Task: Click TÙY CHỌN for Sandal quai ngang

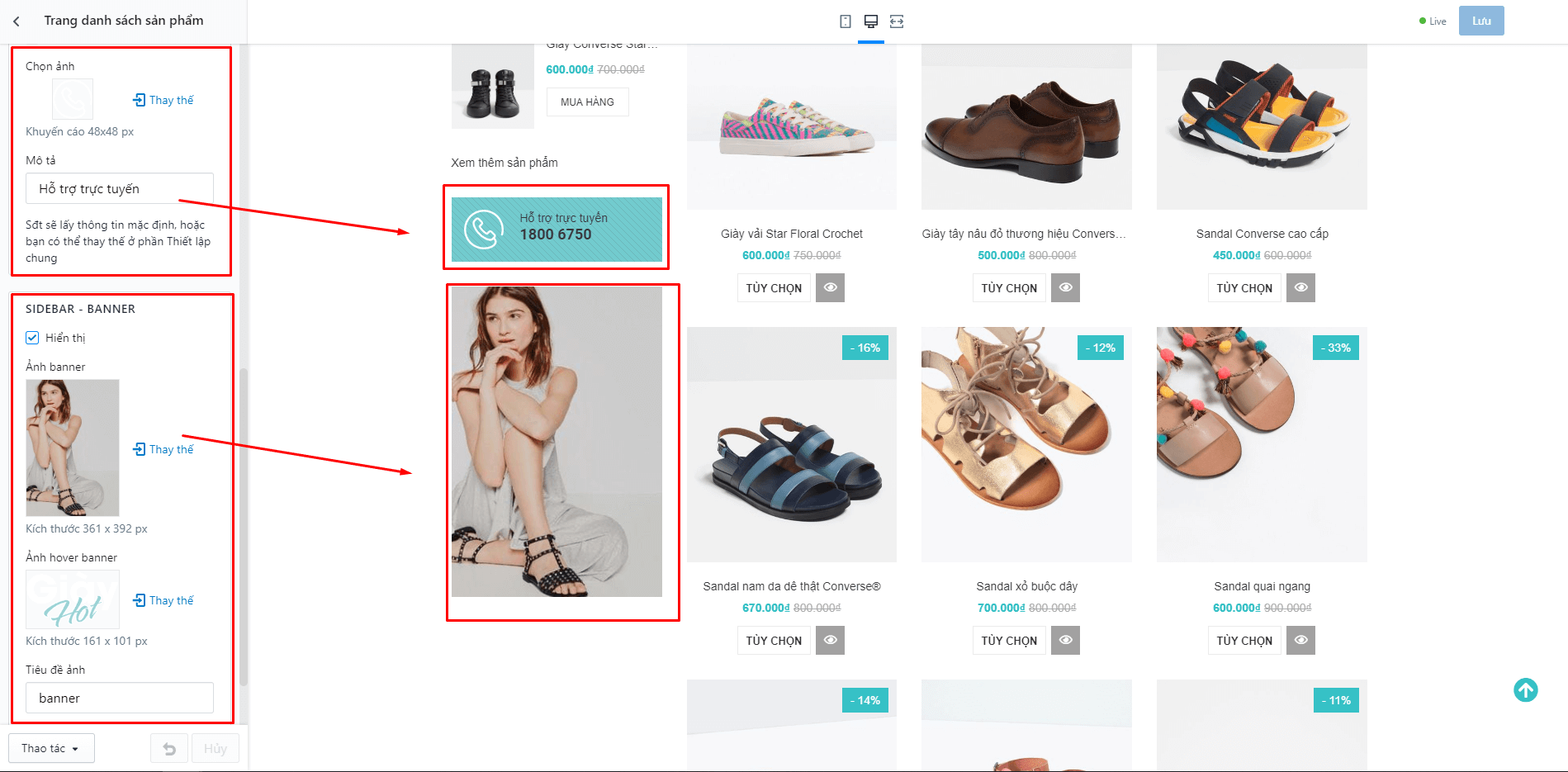Action: pyautogui.click(x=1244, y=640)
